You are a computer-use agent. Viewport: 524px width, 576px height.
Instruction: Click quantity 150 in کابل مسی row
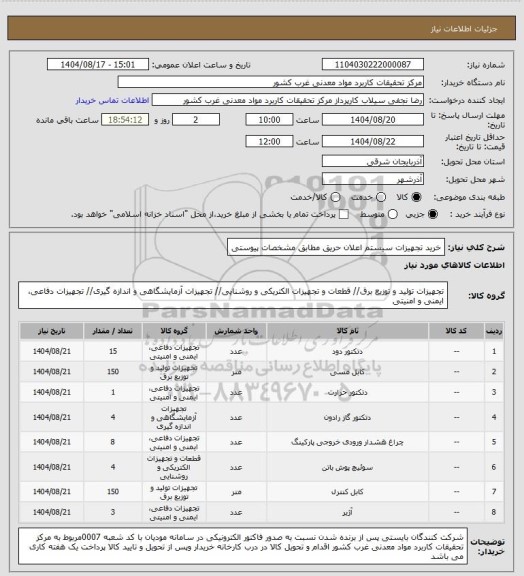[x=113, y=372]
